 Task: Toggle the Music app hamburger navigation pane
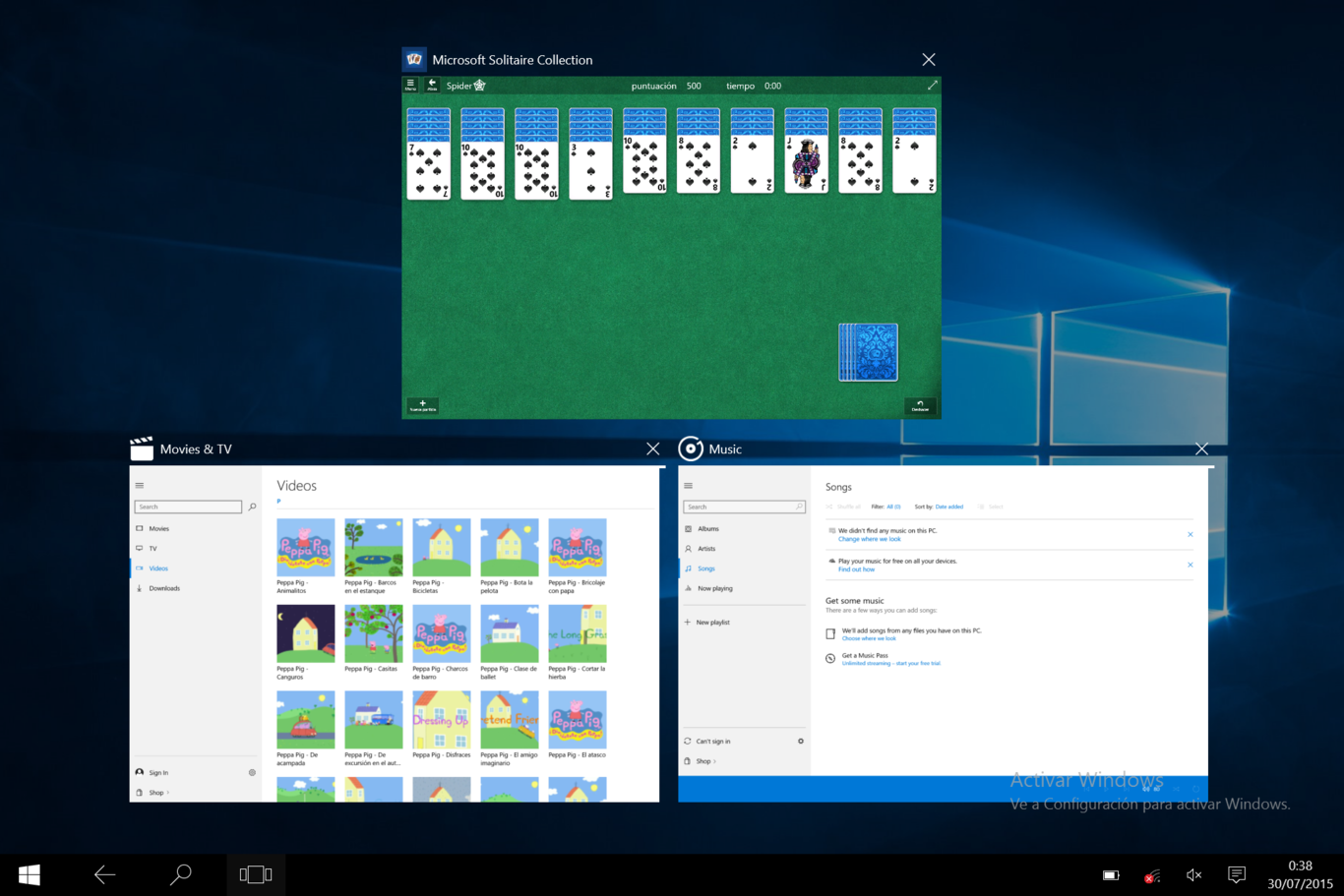coord(688,485)
